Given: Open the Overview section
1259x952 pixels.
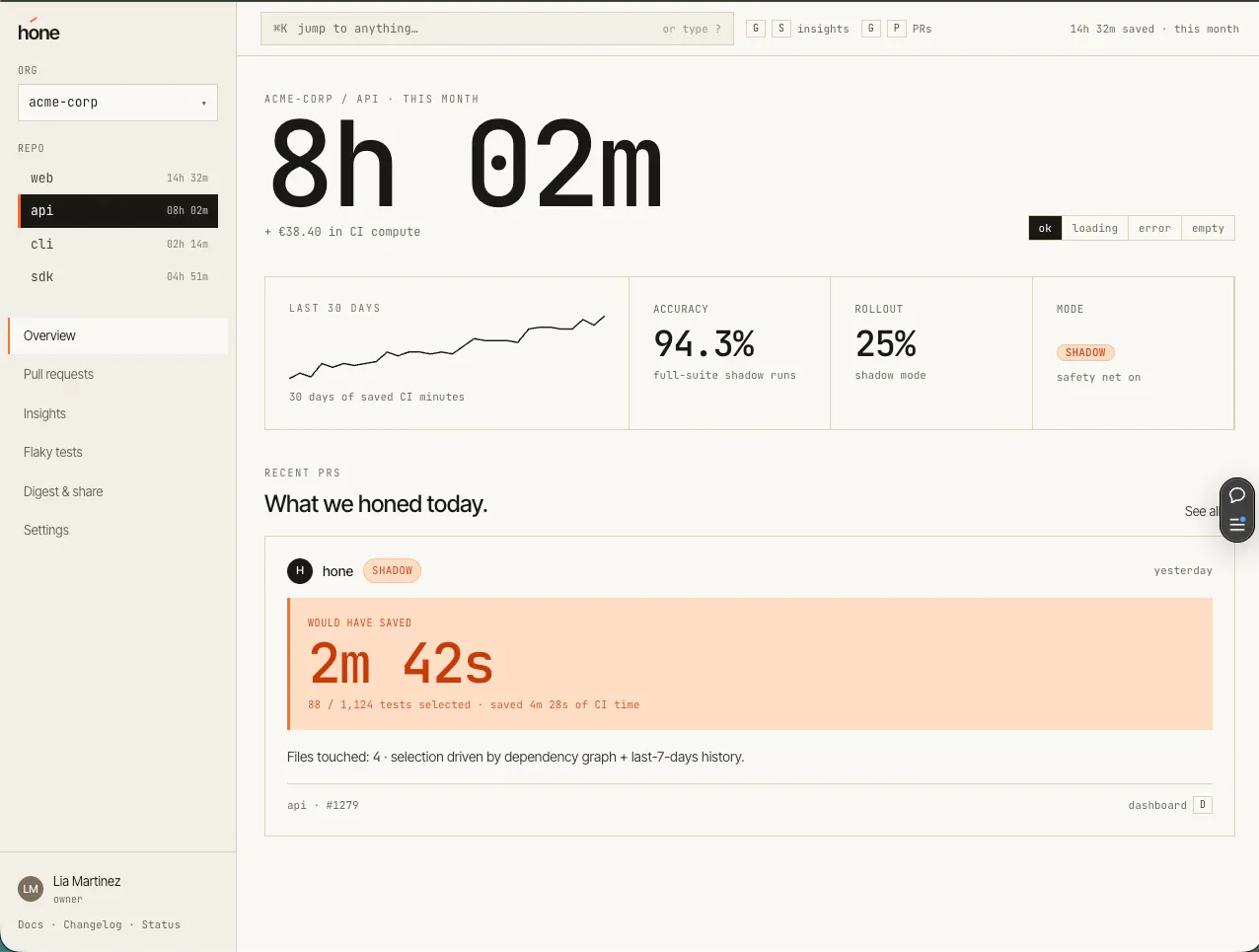Looking at the screenshot, I should tap(118, 335).
